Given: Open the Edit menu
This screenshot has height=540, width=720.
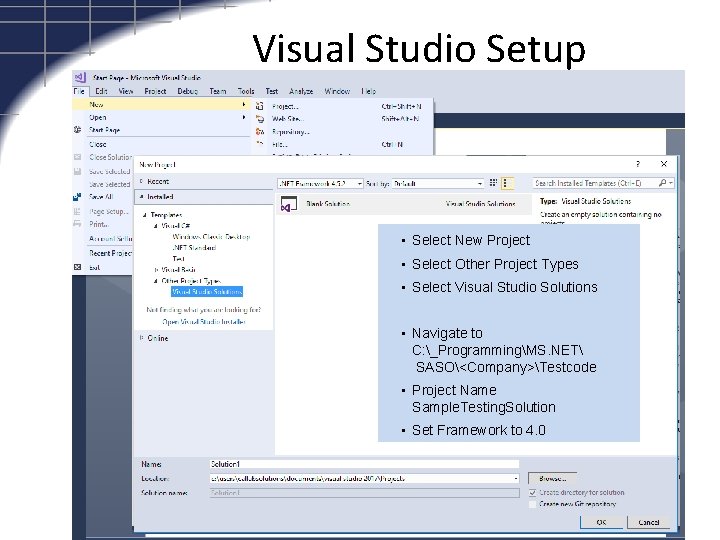Looking at the screenshot, I should (101, 91).
